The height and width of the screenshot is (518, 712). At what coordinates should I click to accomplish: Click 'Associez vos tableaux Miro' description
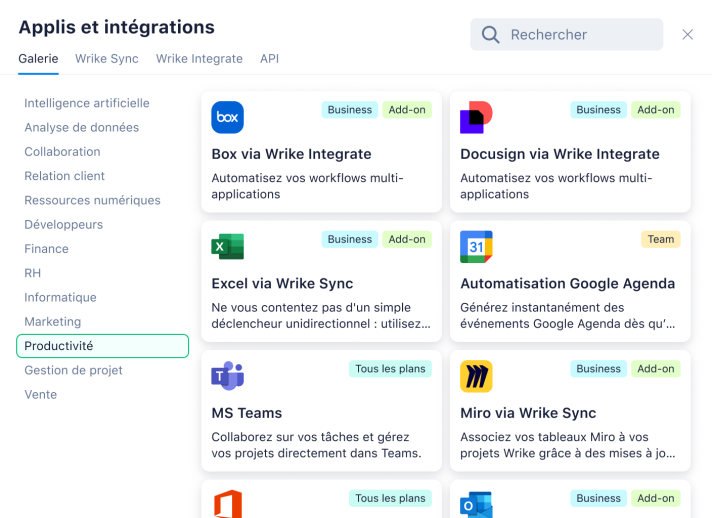(568, 445)
